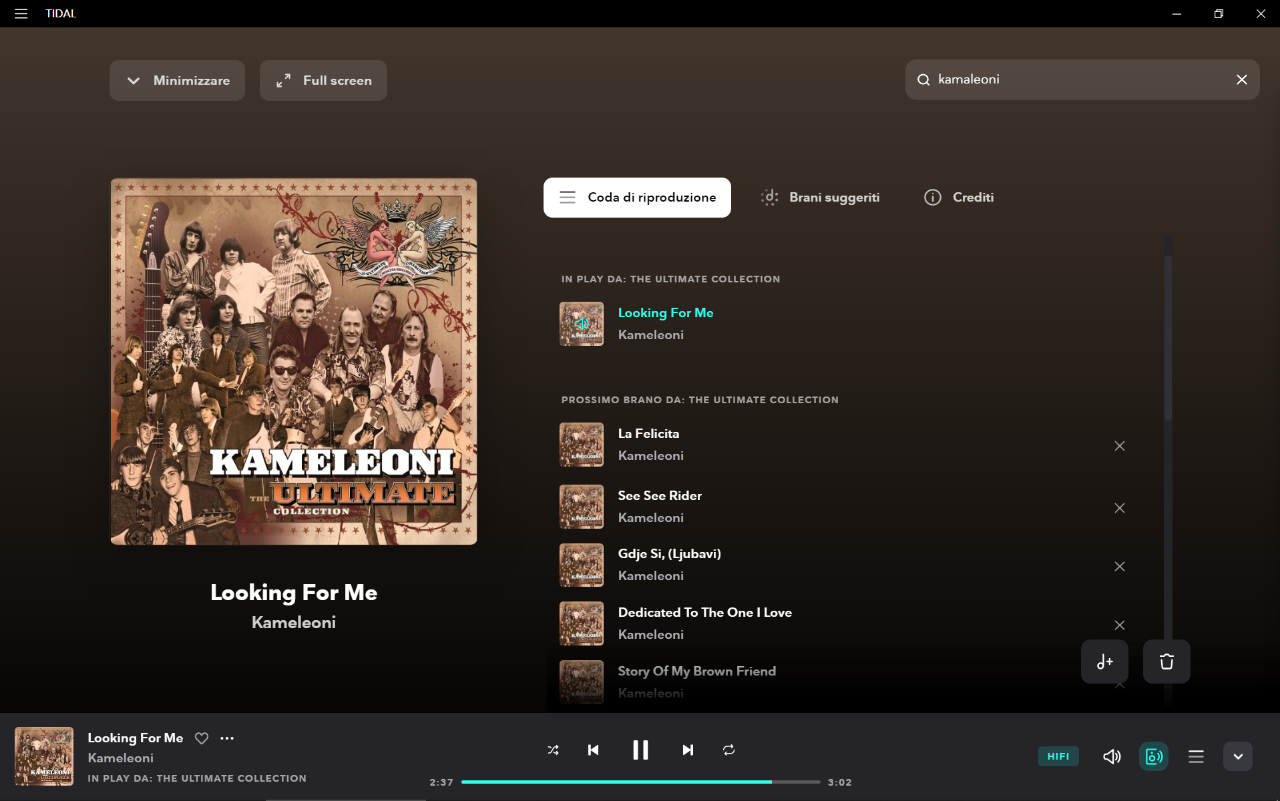Seek within the track progress bar
Viewport: 1280px width, 801px height.
pos(641,782)
